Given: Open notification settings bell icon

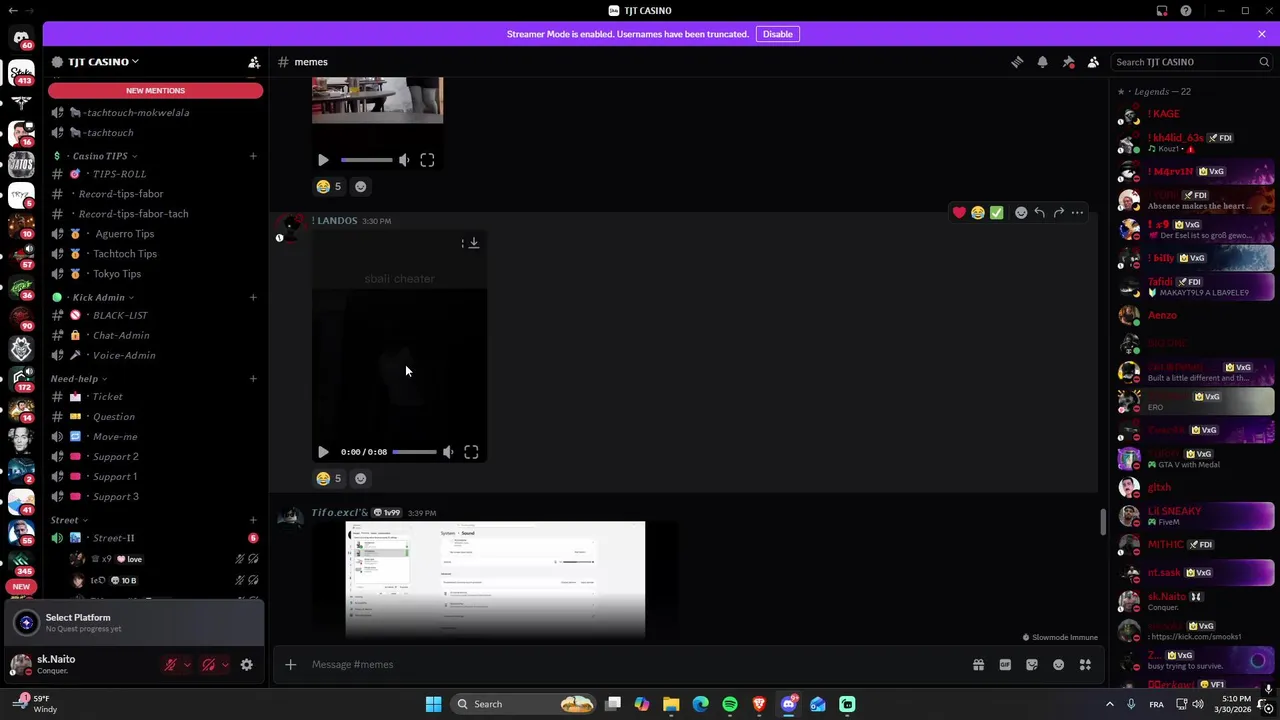Looking at the screenshot, I should (x=1042, y=62).
